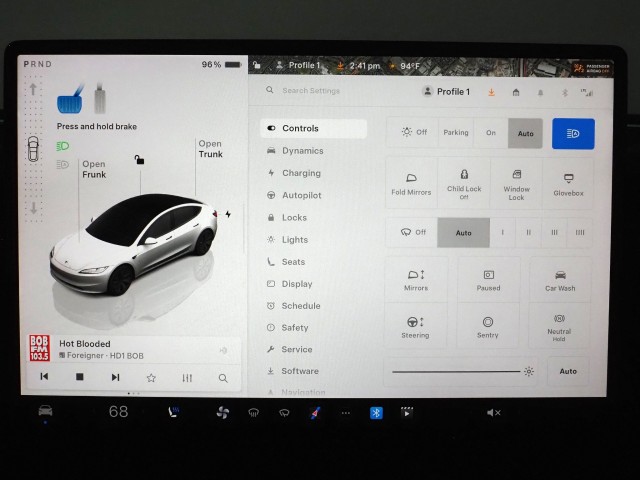The width and height of the screenshot is (640, 480).
Task: Adjust Steering wheel position
Action: [x=415, y=327]
